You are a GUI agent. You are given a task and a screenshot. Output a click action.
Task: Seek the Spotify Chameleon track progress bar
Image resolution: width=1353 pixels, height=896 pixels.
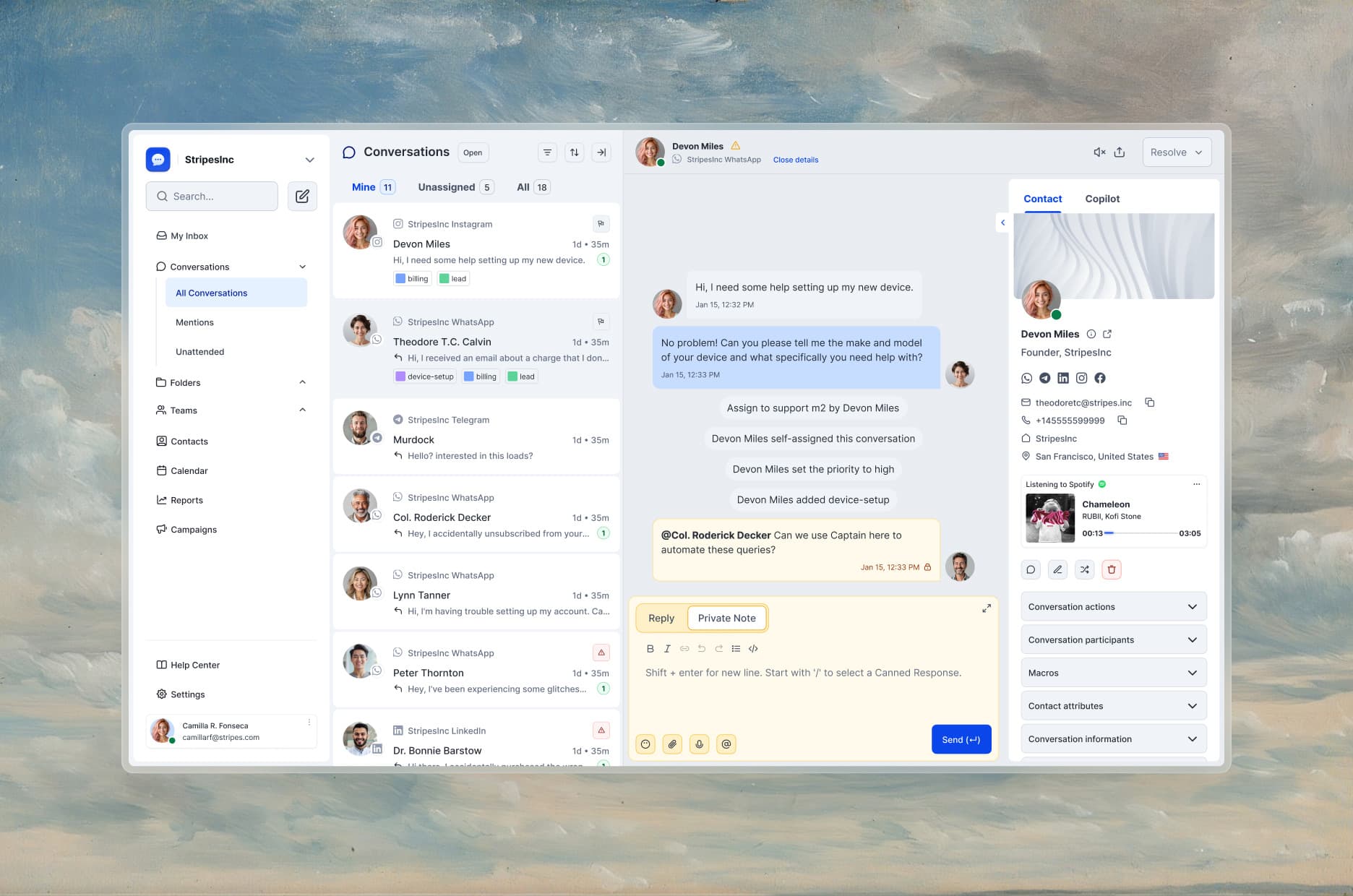[1141, 533]
